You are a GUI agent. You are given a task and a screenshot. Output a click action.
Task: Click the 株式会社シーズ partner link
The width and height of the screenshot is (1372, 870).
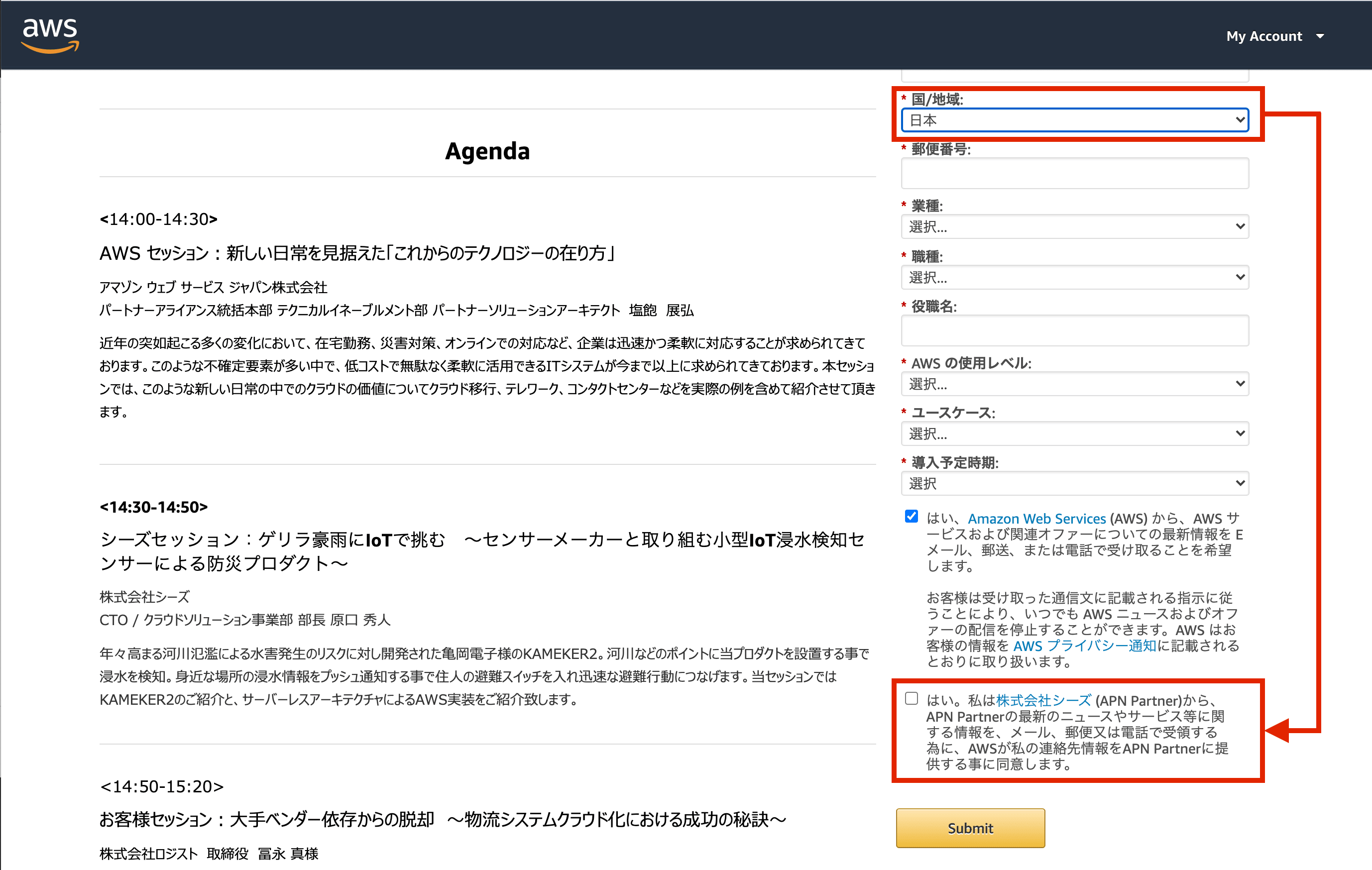point(1043,700)
